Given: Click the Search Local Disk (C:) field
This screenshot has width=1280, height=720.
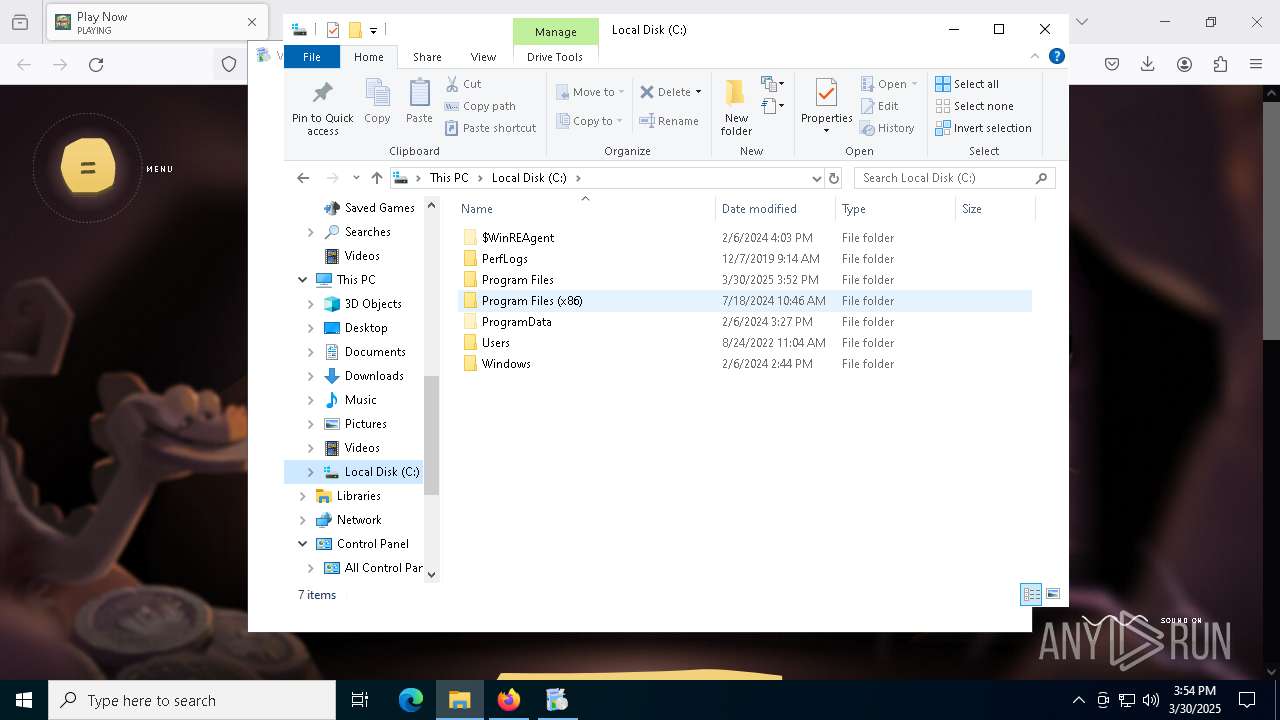Looking at the screenshot, I should point(954,178).
